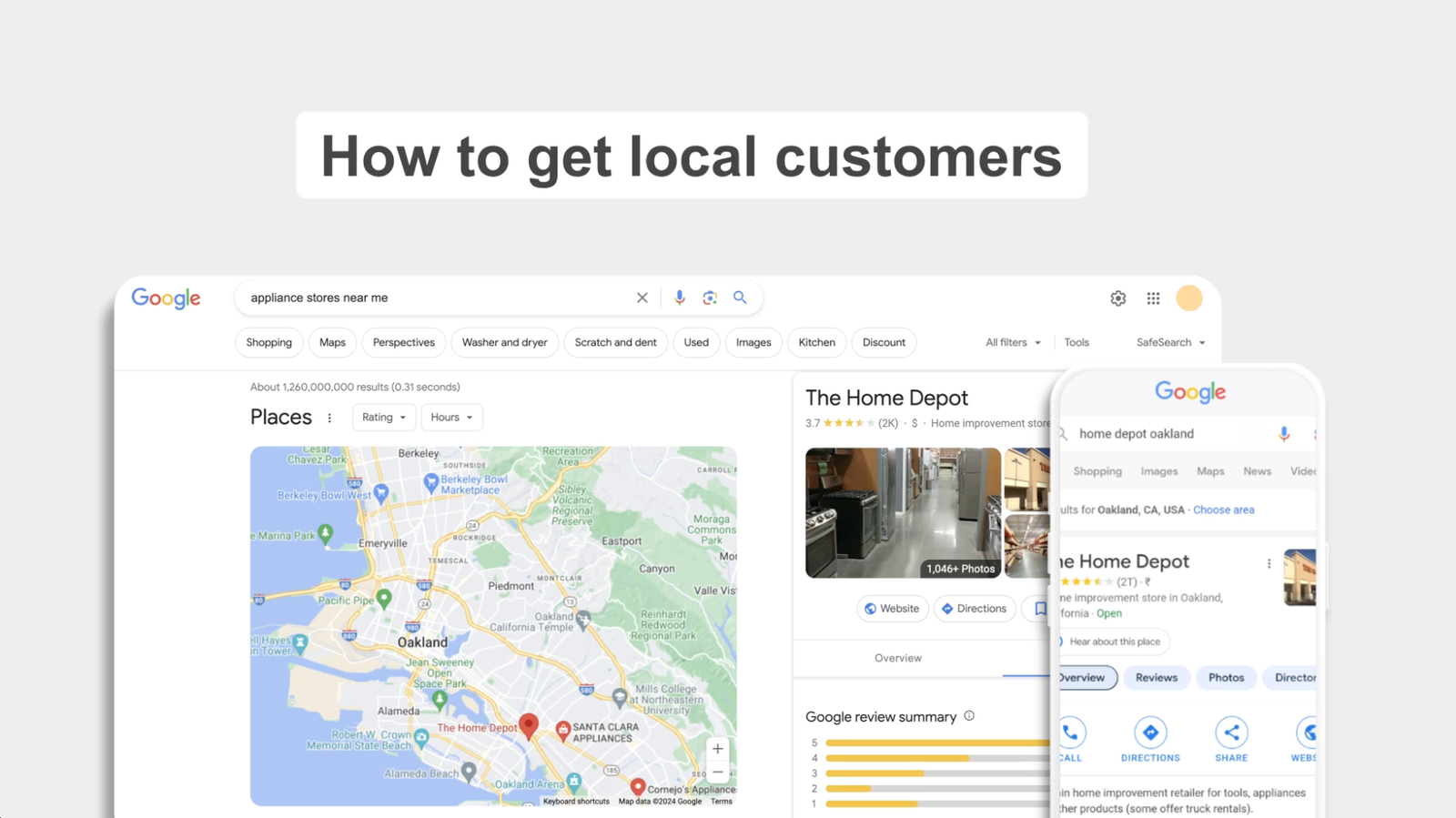Tap the phone Directions icon

[1150, 732]
